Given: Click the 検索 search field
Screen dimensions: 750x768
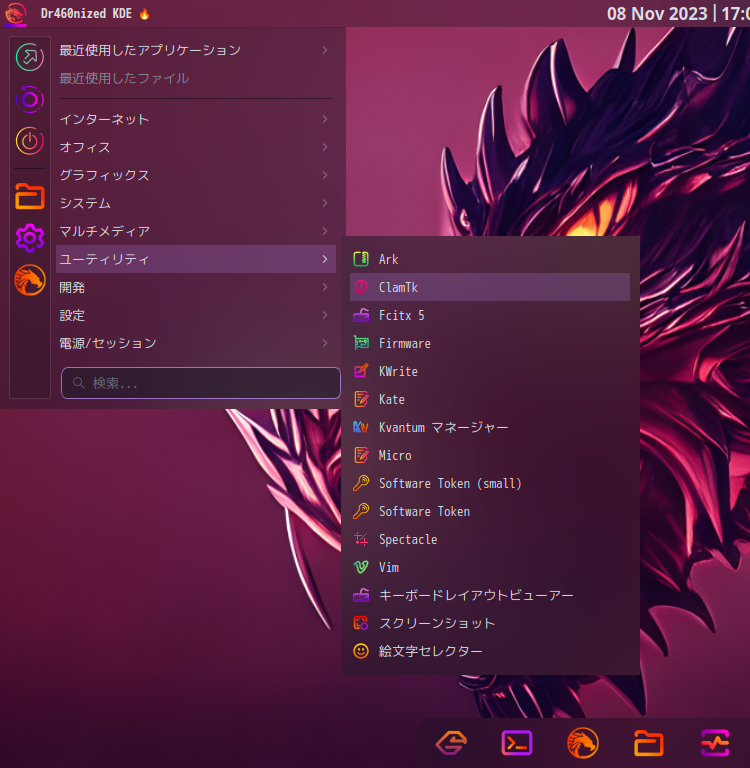Looking at the screenshot, I should 201,383.
